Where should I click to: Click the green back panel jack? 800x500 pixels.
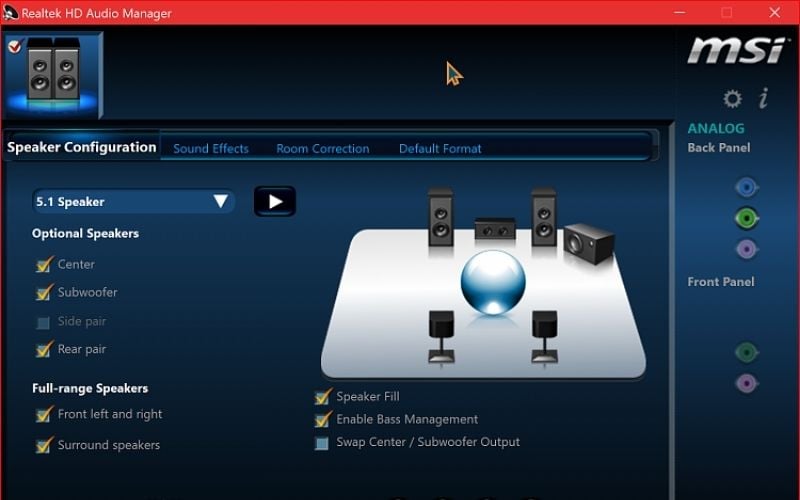[x=746, y=218]
